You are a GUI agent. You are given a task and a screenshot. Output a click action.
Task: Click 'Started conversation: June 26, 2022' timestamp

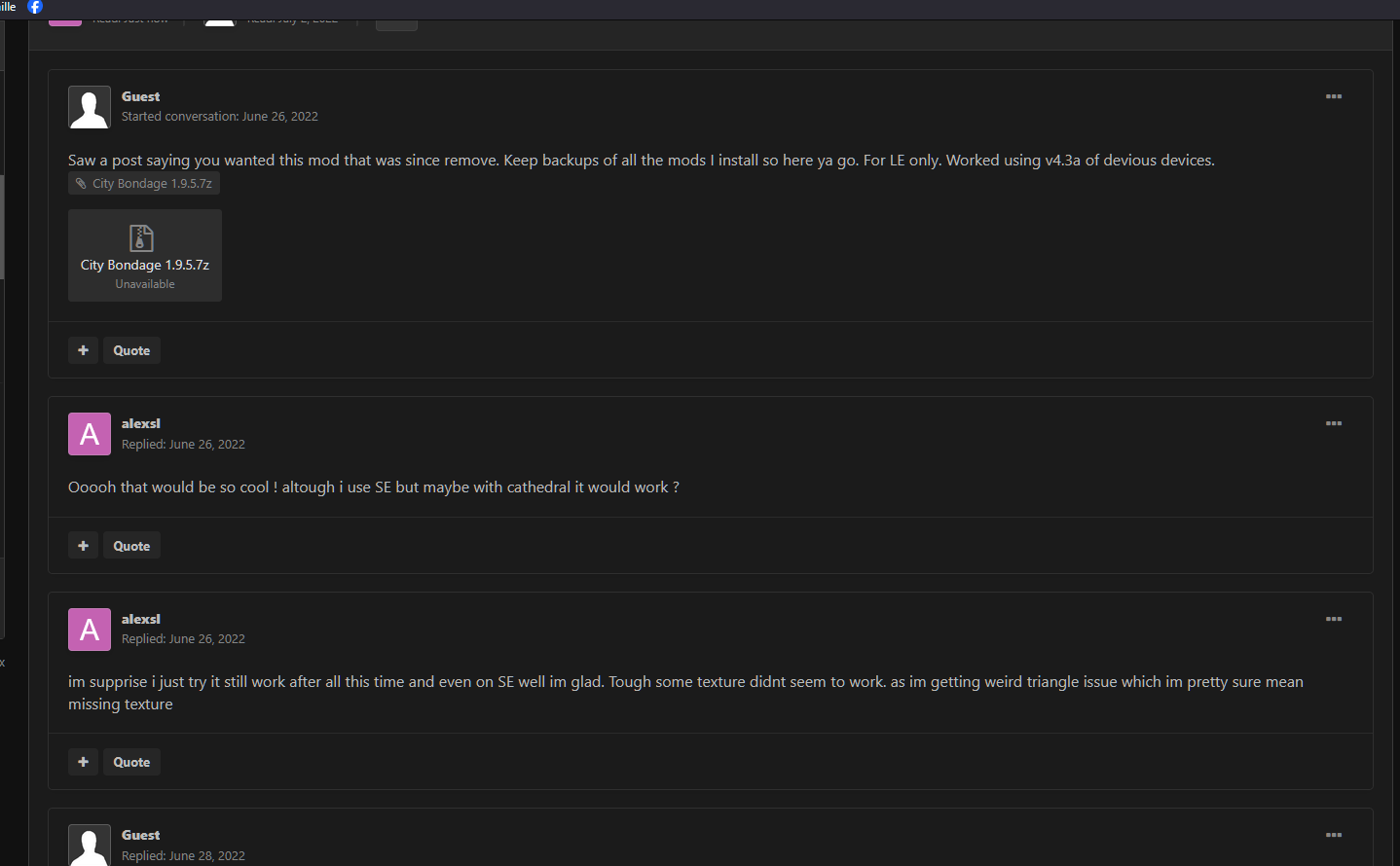click(220, 116)
